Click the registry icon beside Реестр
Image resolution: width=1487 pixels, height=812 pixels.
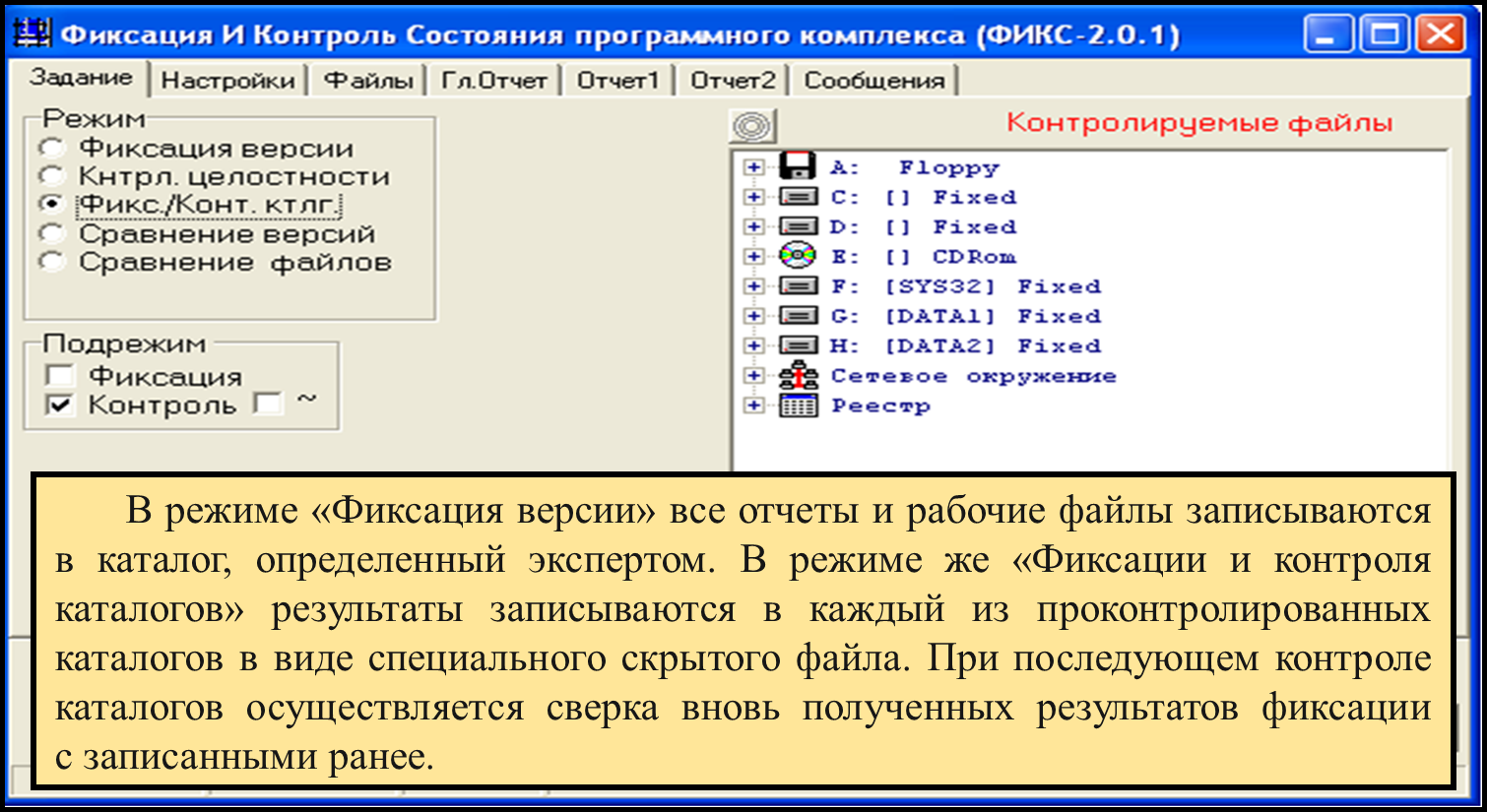point(798,405)
